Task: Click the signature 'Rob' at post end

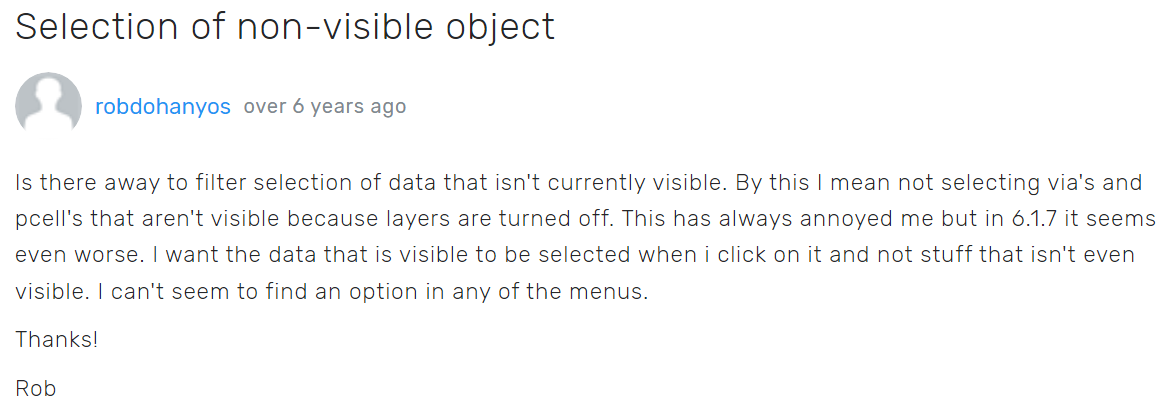Action: coord(36,387)
